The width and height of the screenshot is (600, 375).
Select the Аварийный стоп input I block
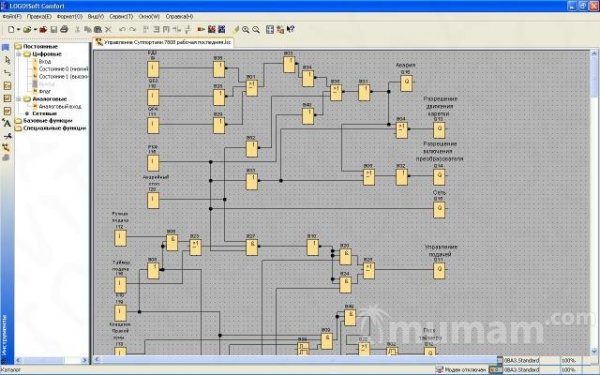pyautogui.click(x=153, y=200)
